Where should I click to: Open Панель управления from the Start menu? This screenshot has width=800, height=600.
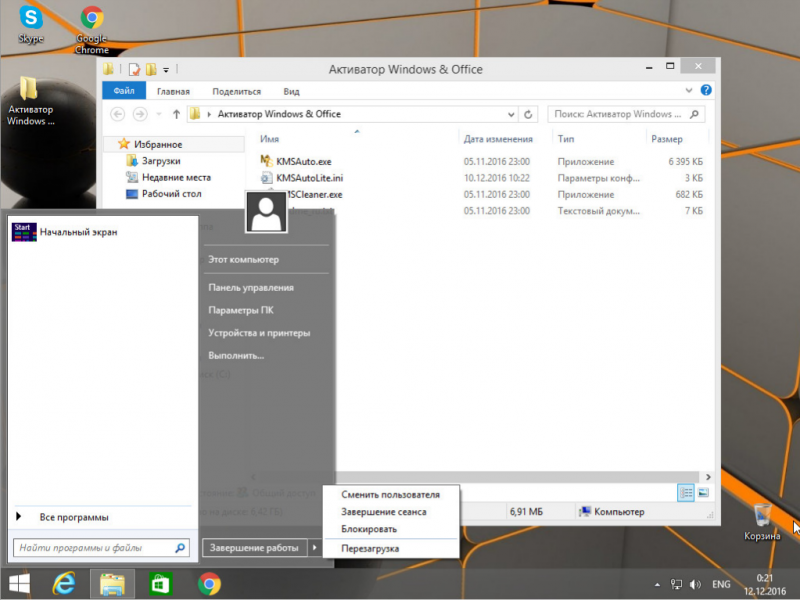tap(251, 287)
